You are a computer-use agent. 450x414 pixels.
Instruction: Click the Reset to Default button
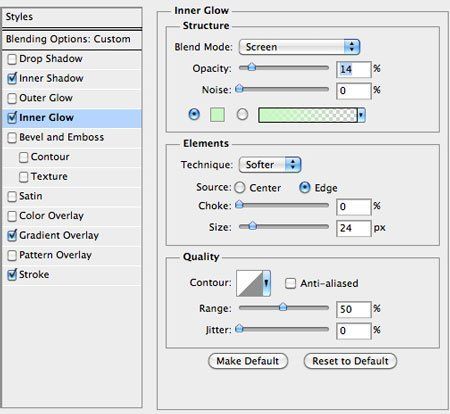point(350,361)
